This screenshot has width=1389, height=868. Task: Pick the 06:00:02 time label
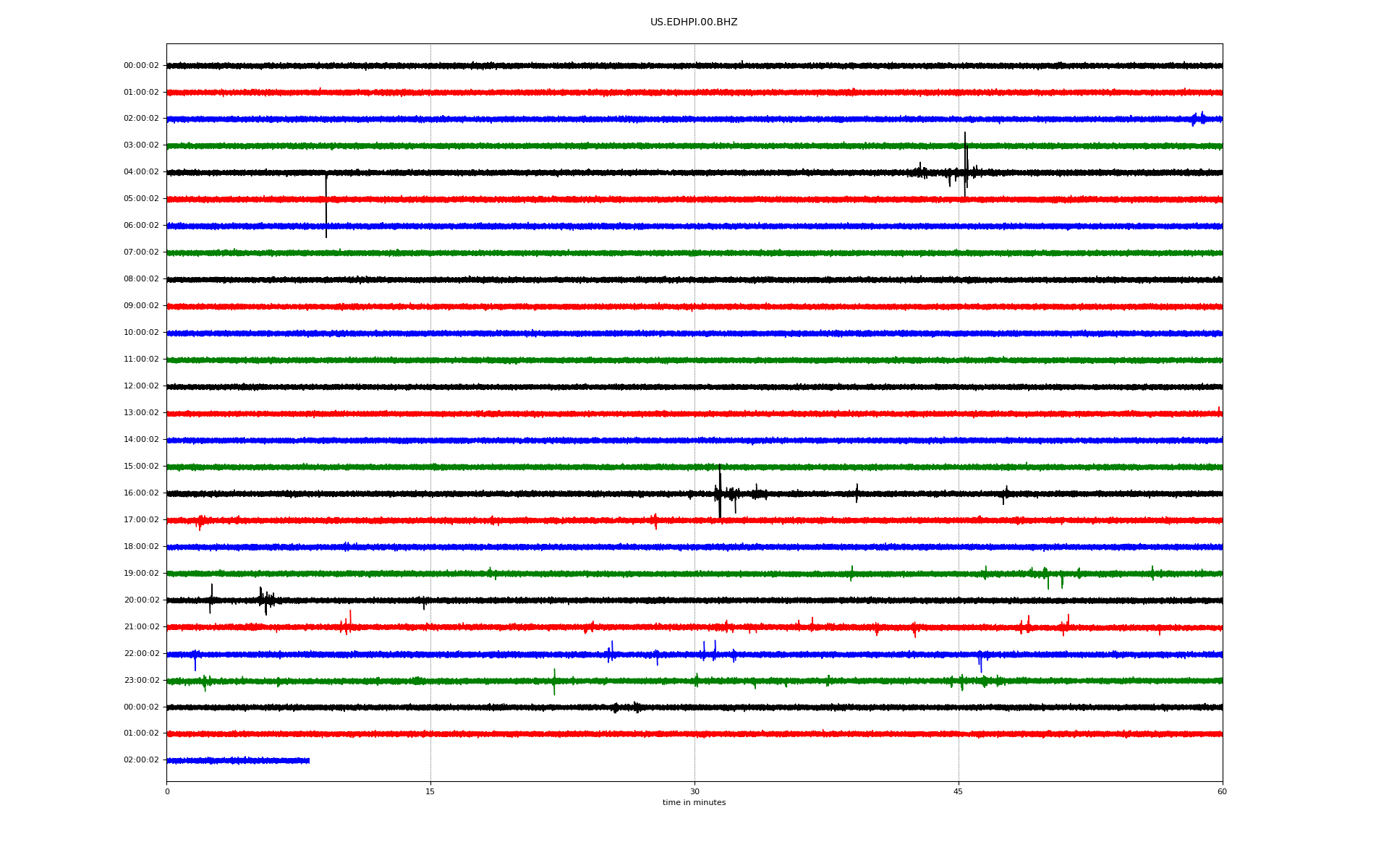tap(141, 226)
